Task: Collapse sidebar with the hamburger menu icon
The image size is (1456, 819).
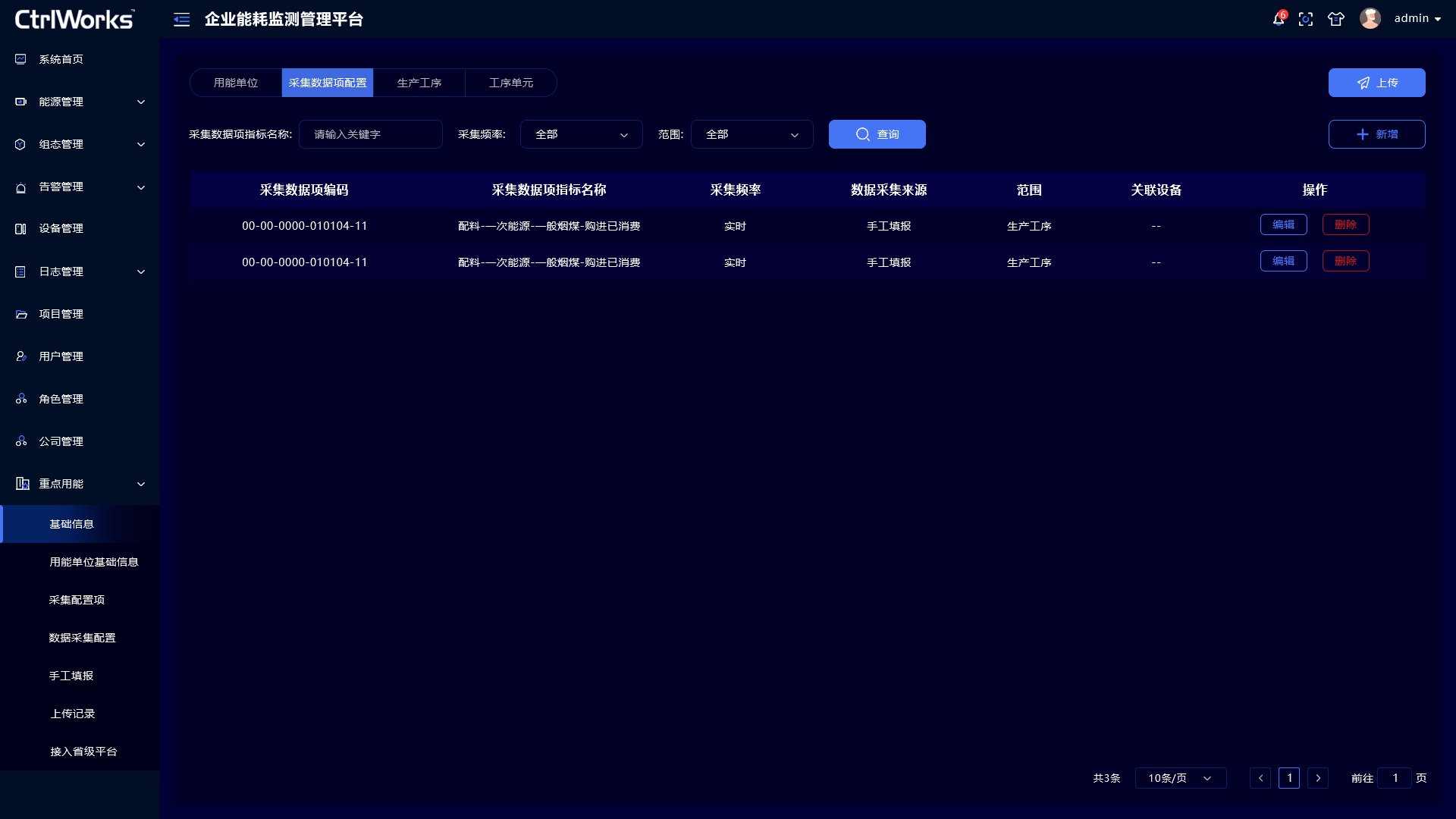Action: 181,20
